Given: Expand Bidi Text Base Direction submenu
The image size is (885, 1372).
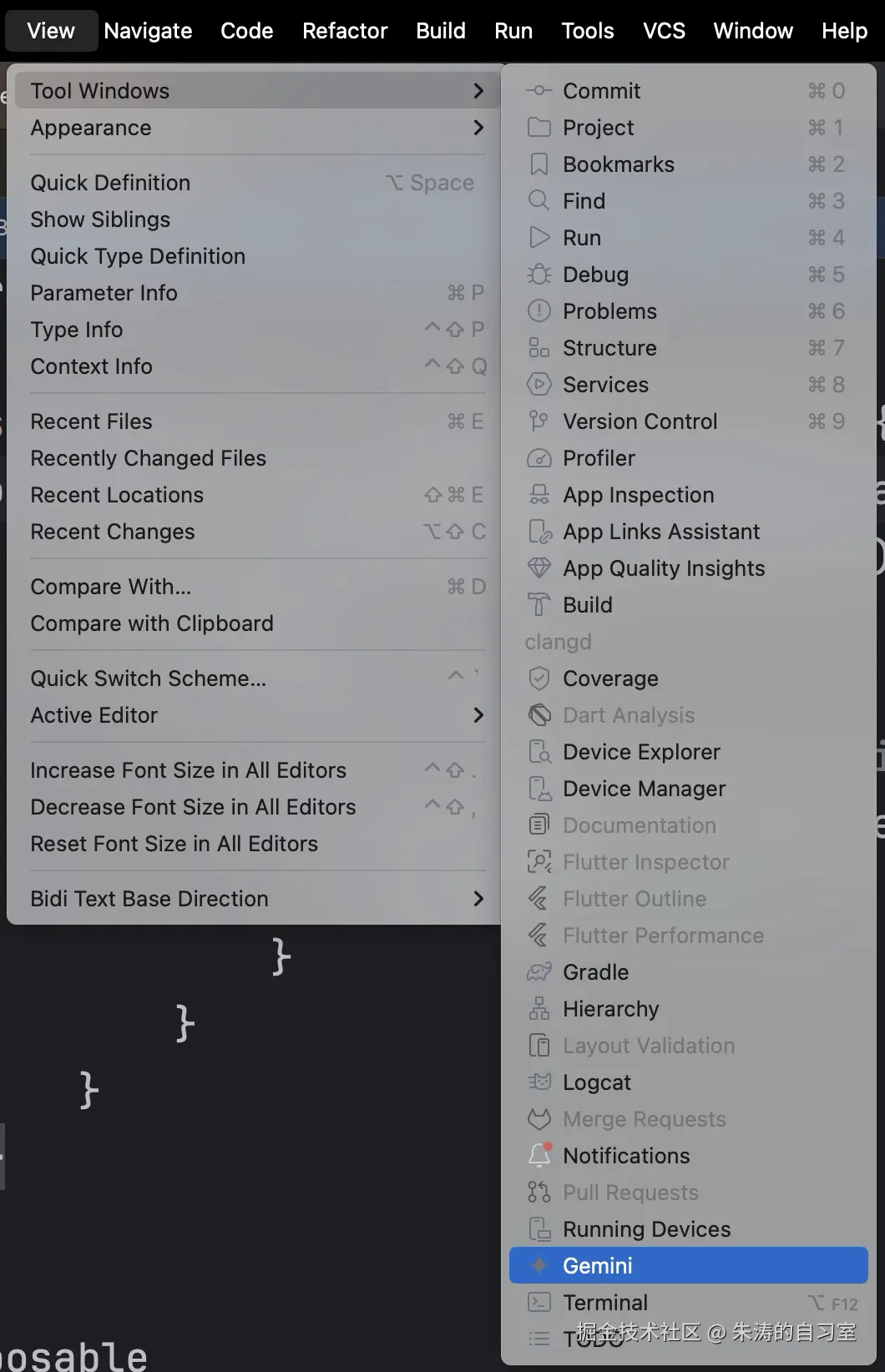Looking at the screenshot, I should (x=478, y=899).
